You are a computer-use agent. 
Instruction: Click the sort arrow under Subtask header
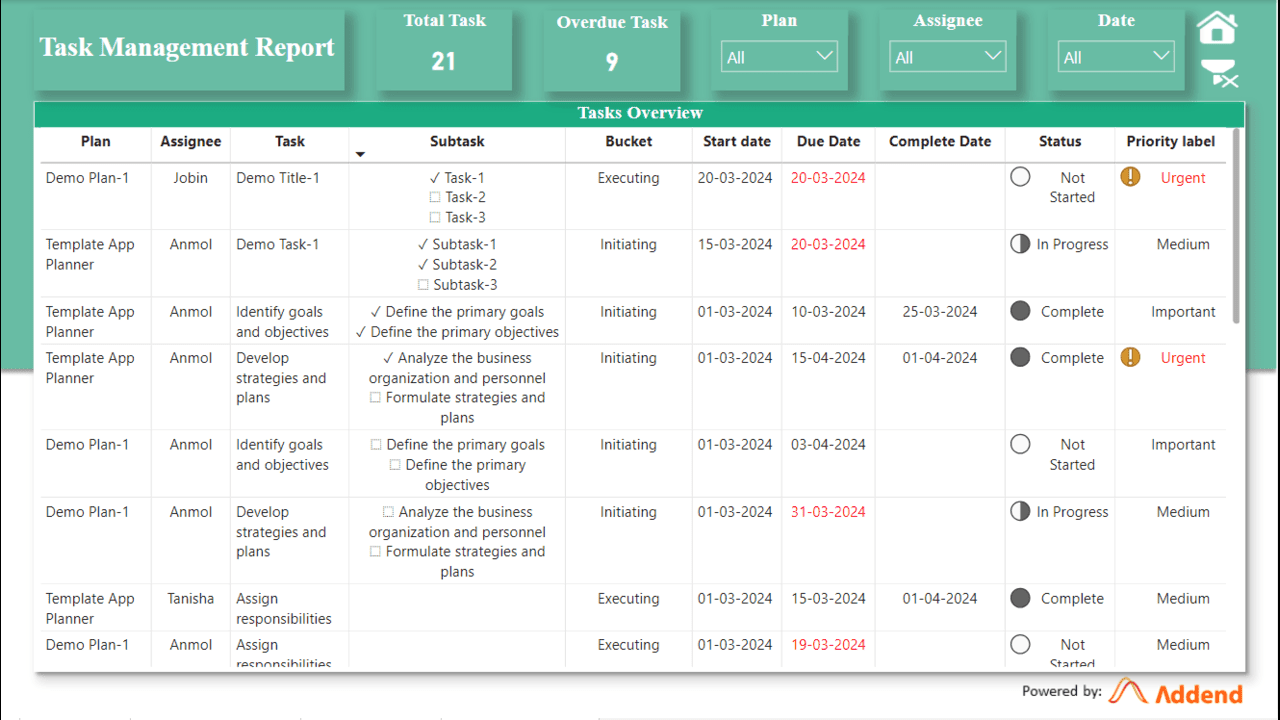361,154
